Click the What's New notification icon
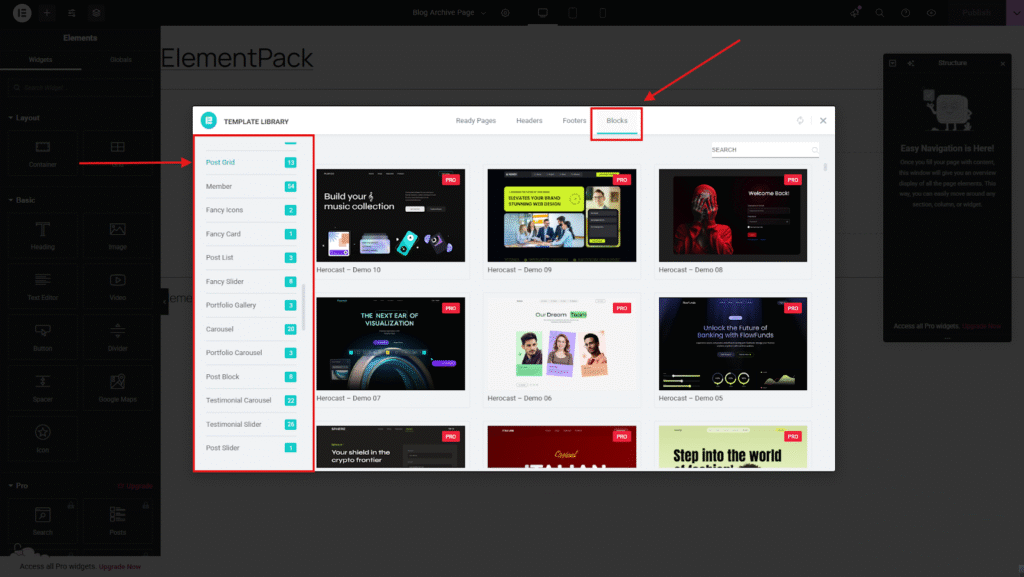 [855, 12]
